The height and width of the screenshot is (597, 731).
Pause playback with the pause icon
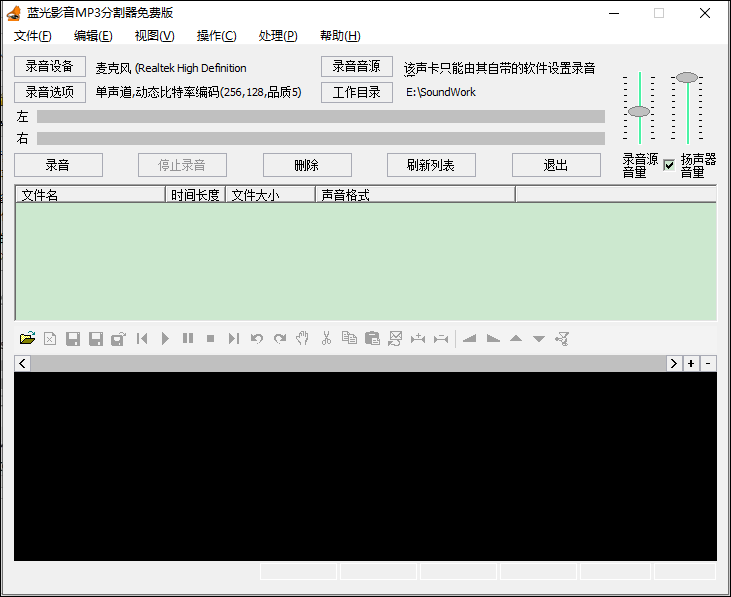point(188,338)
